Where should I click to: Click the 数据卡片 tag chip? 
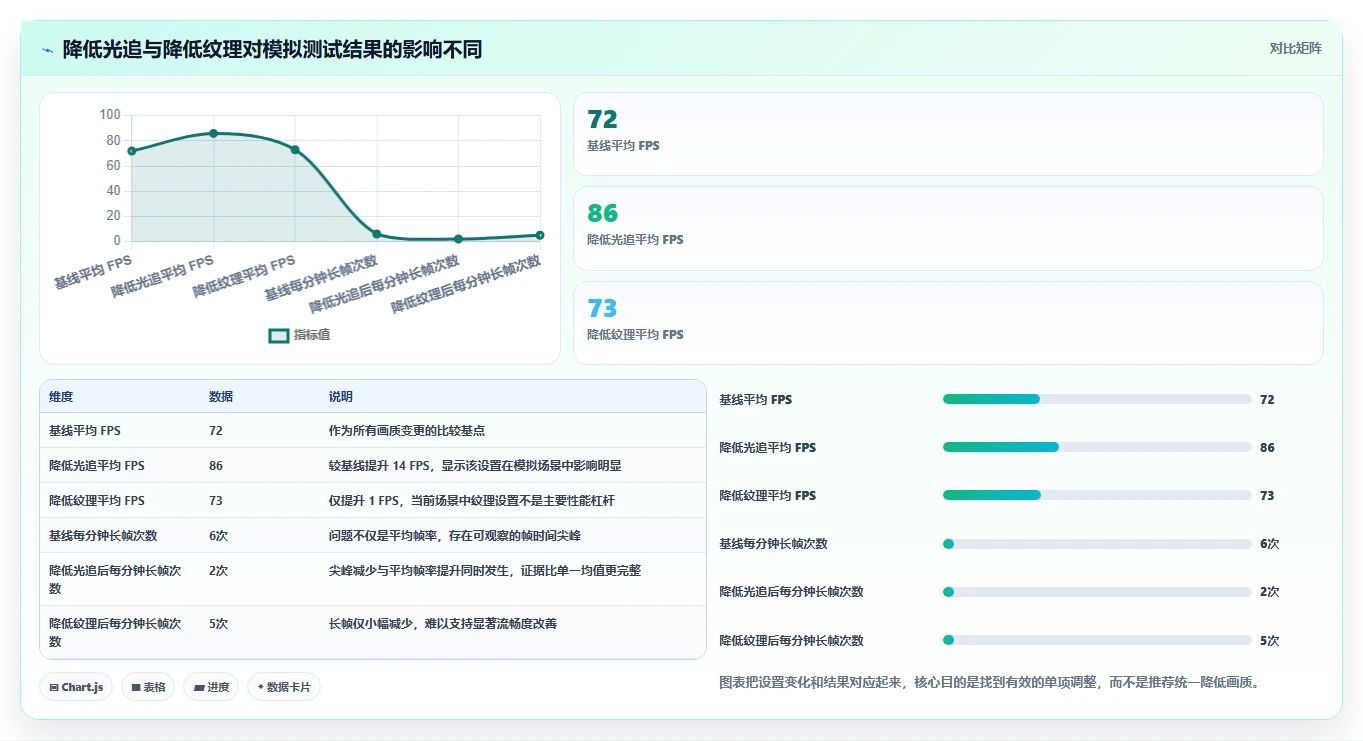[x=284, y=687]
